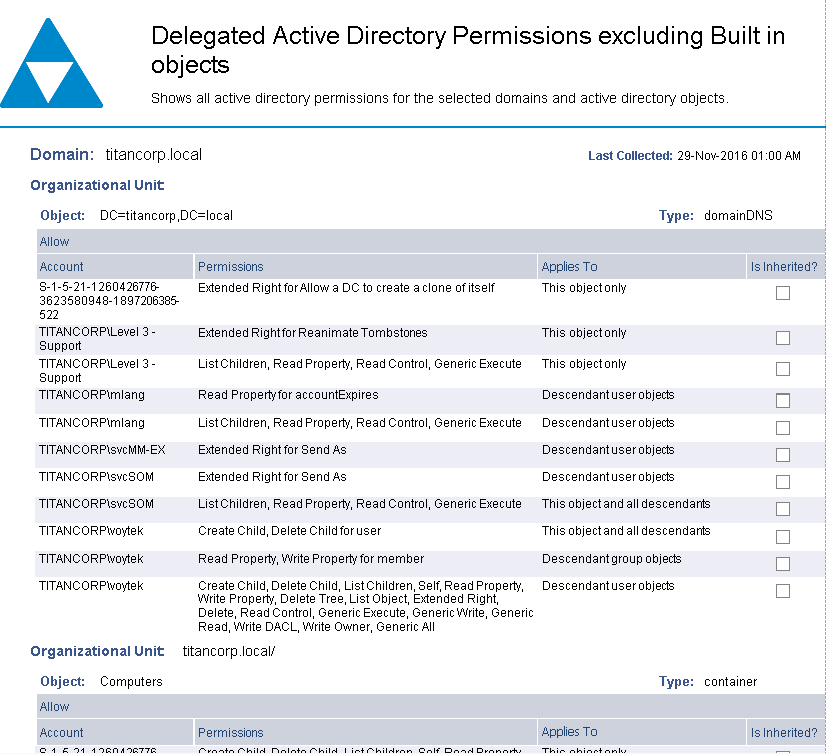
Task: Click the Account column header in first table
Action: pyautogui.click(x=62, y=267)
